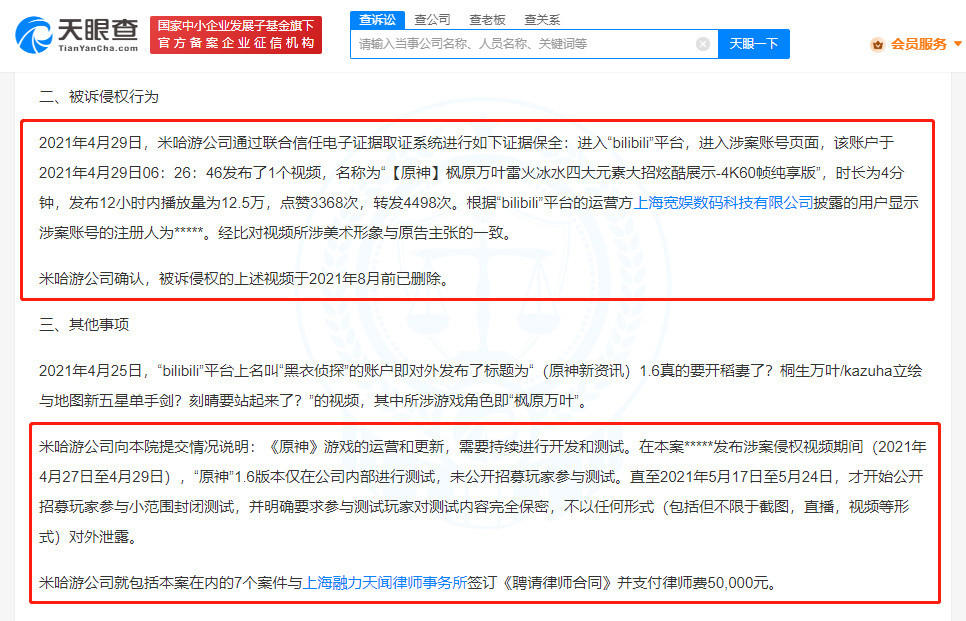Open 上海融力天闻律师事务所 link
966x621 pixels.
[x=385, y=582]
